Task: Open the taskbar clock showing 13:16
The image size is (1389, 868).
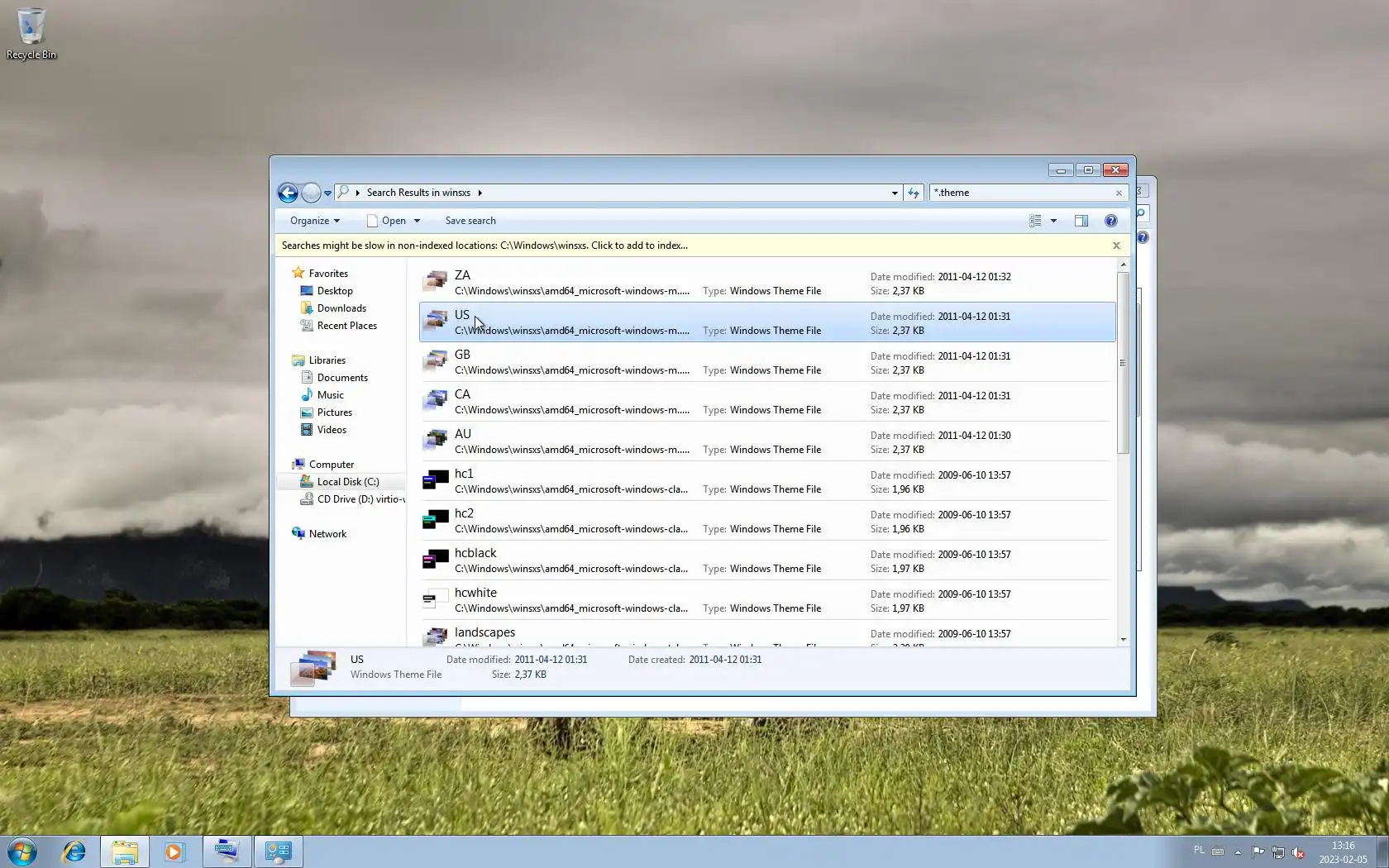Action: (1343, 852)
